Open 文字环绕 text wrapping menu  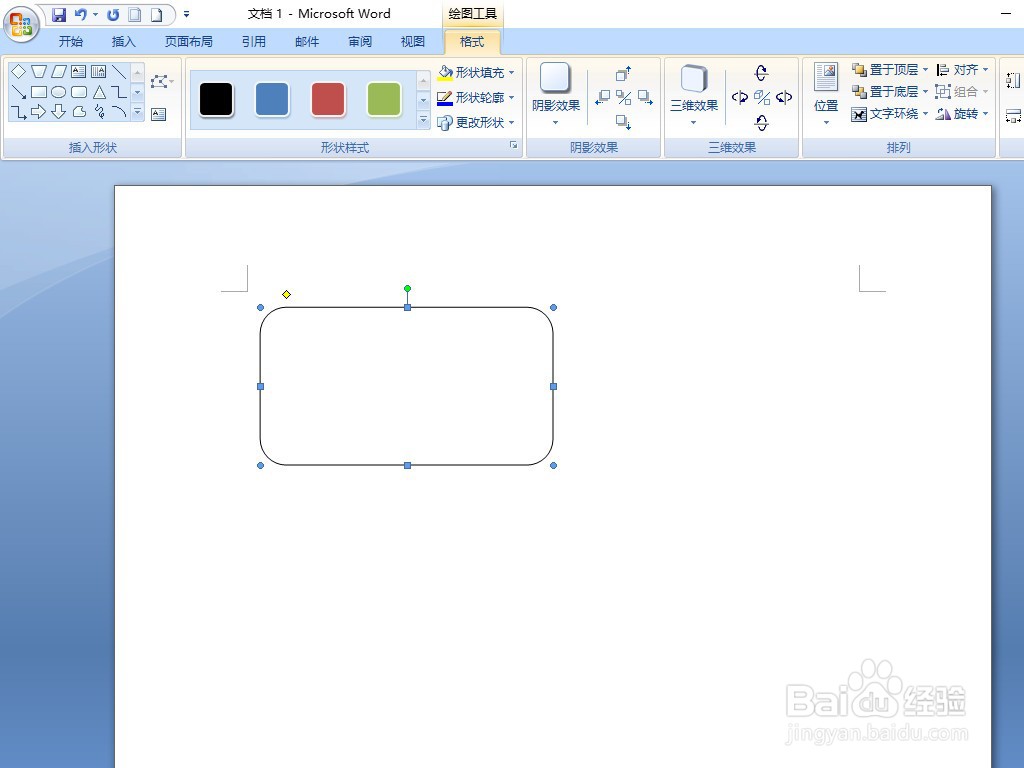(x=889, y=114)
